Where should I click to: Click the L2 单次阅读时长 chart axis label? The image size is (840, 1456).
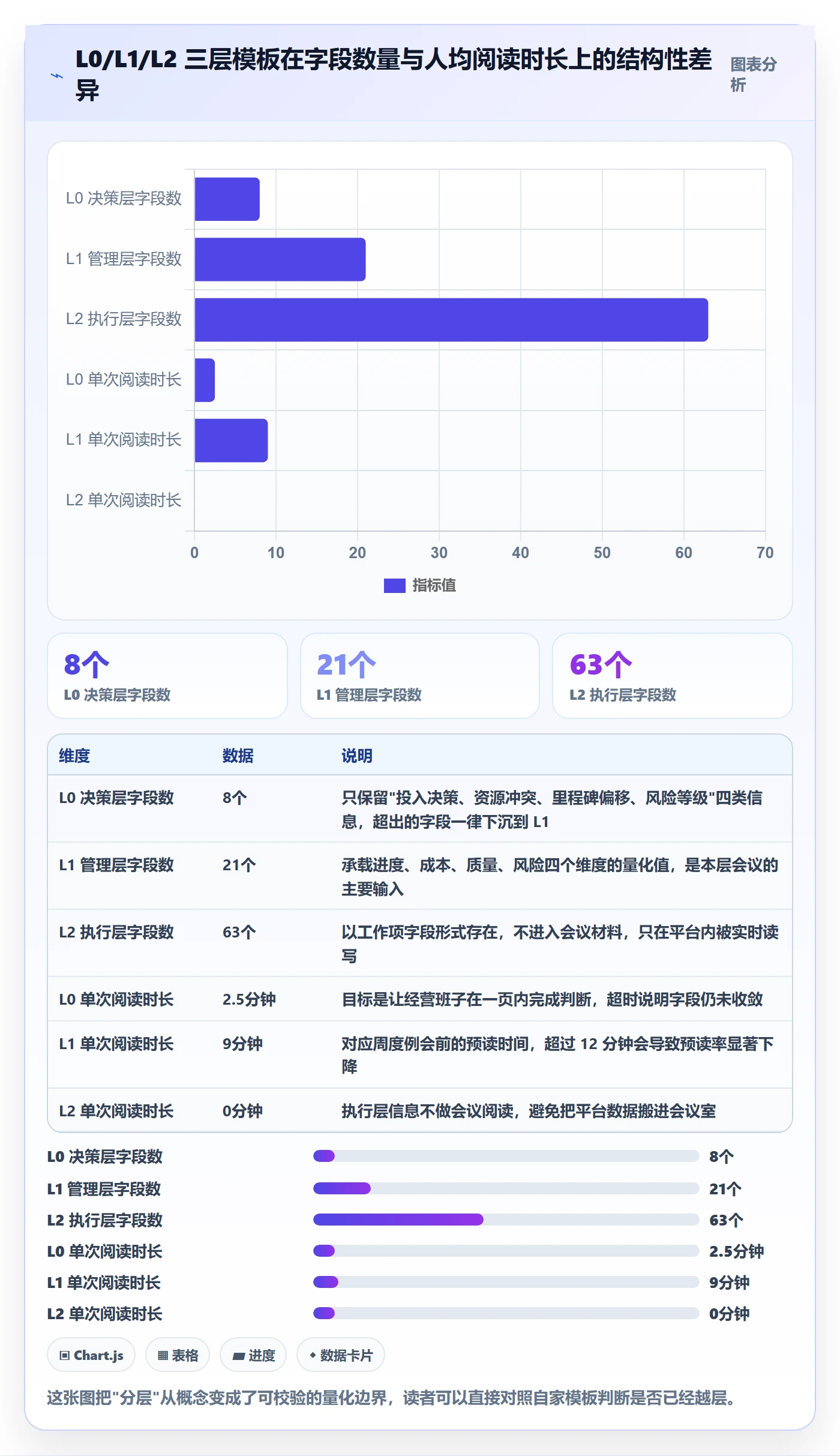(x=124, y=501)
